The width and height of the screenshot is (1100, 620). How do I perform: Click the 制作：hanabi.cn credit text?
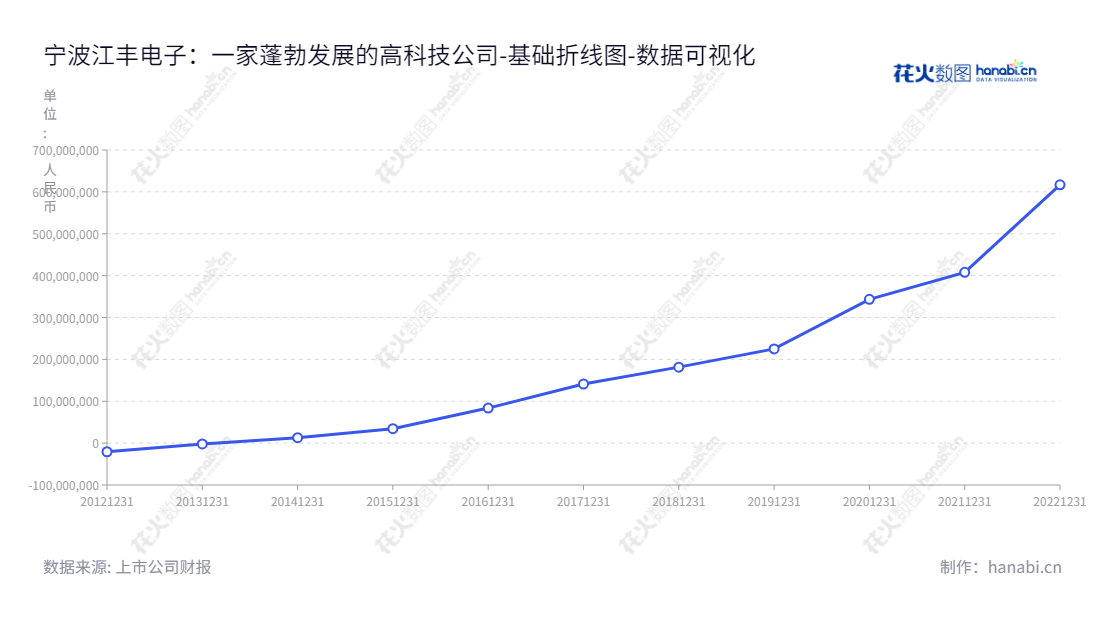[1000, 567]
